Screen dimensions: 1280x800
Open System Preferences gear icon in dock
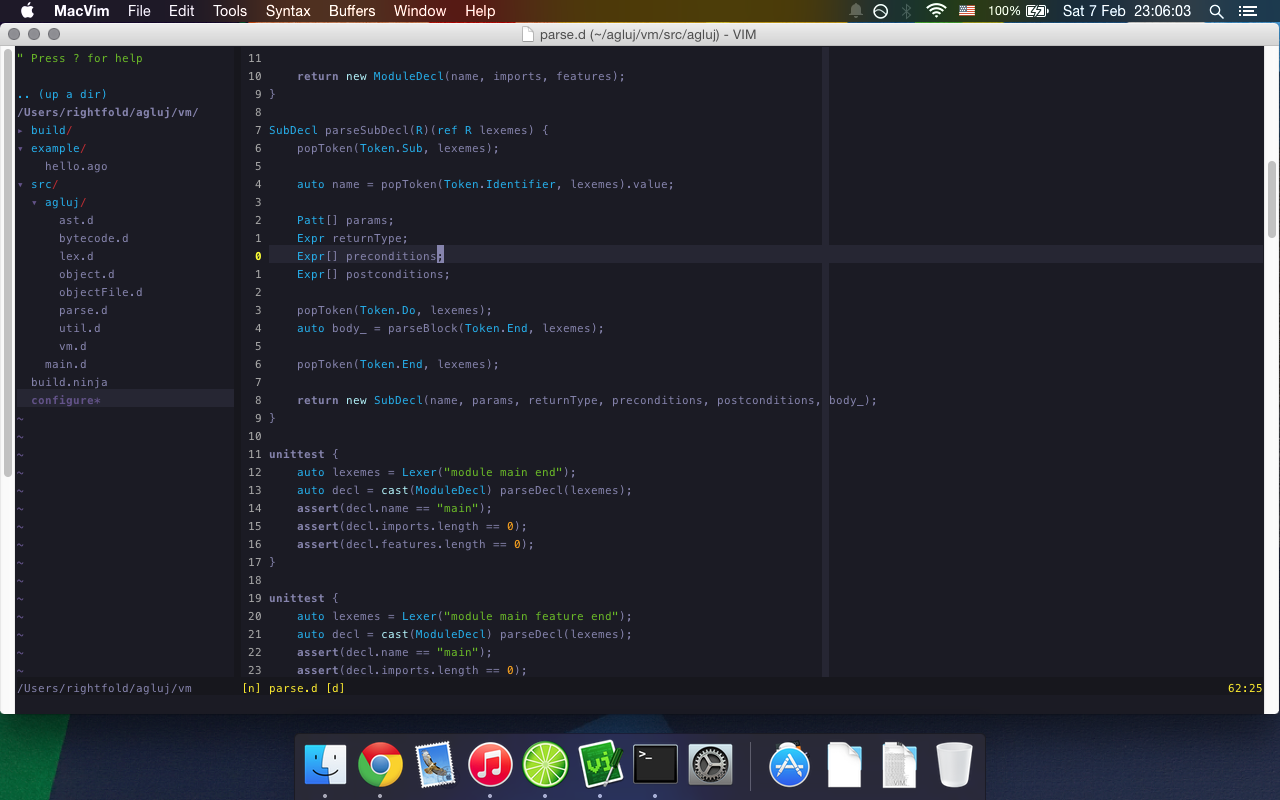[710, 766]
